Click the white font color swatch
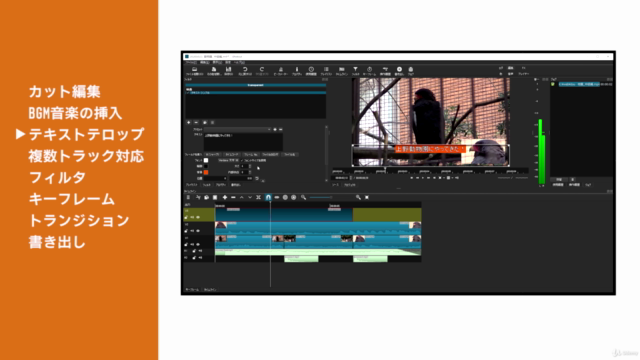 206,160
